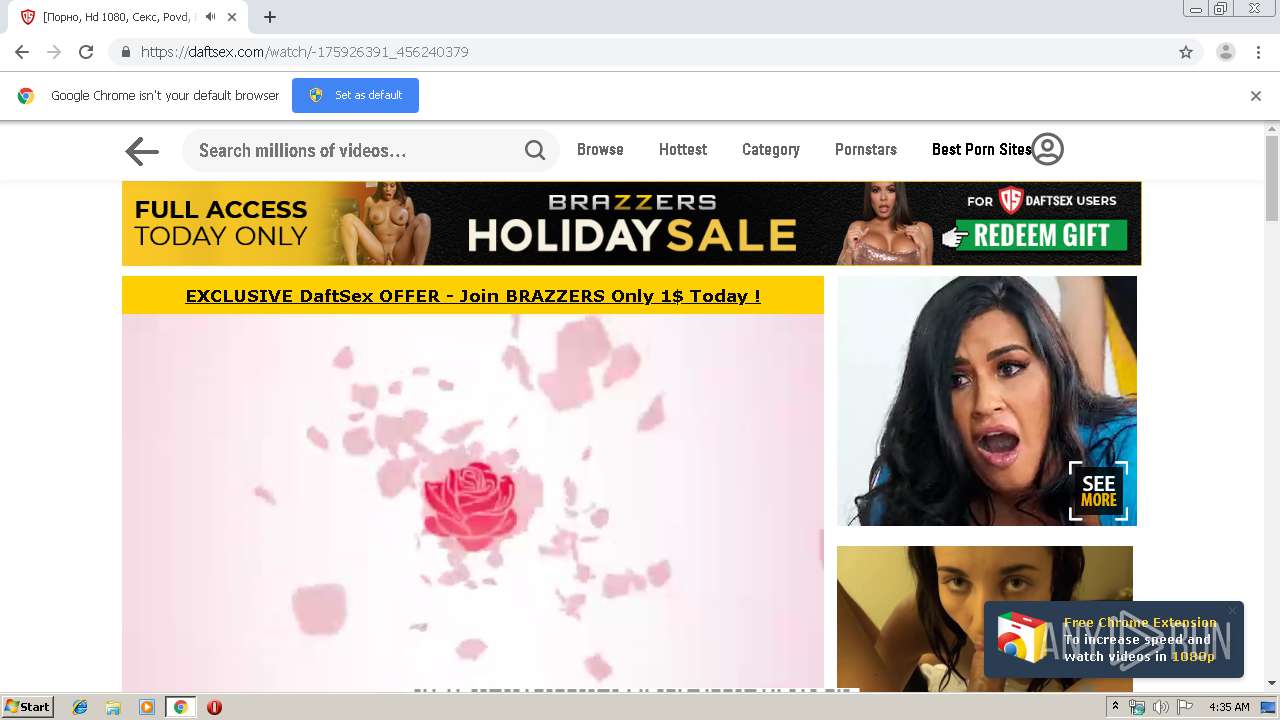This screenshot has height=720, width=1280.
Task: Open the Best Porn Sites link
Action: coord(981,149)
